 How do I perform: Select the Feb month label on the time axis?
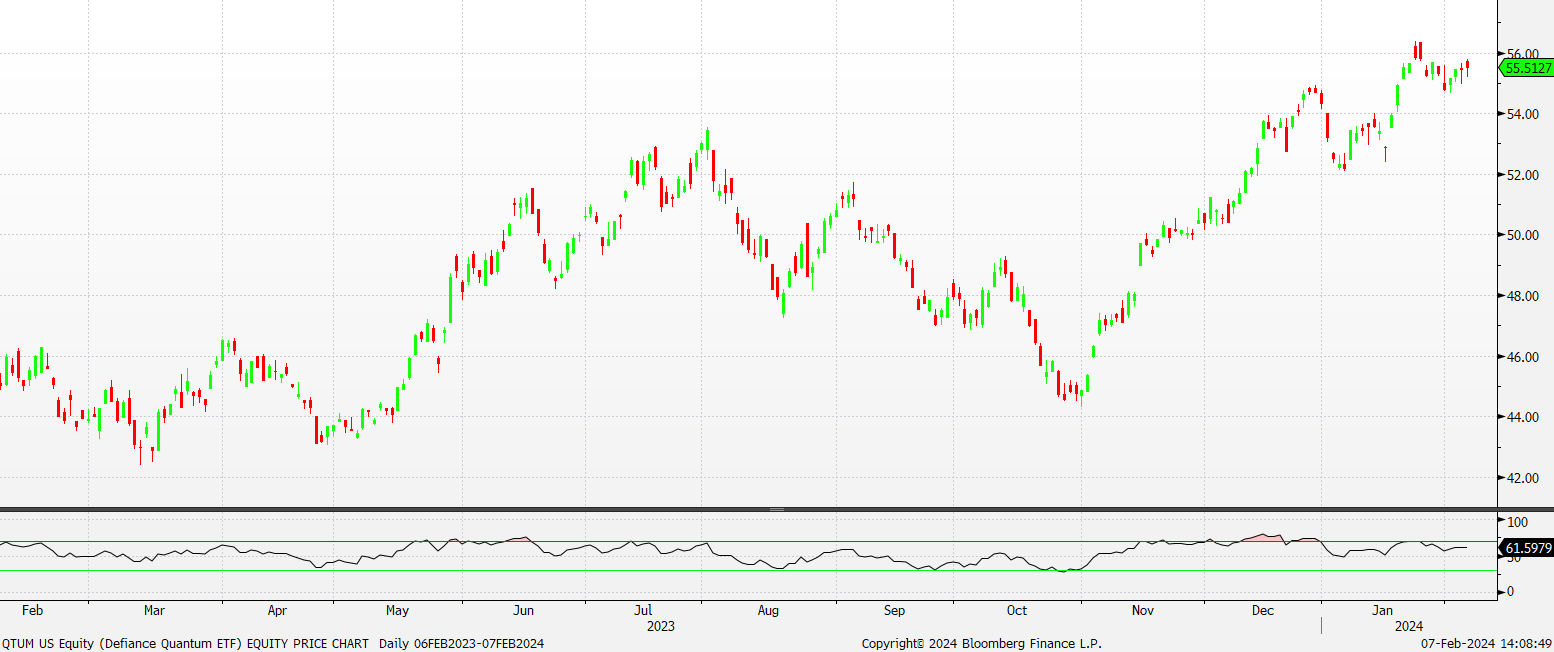pyautogui.click(x=33, y=610)
